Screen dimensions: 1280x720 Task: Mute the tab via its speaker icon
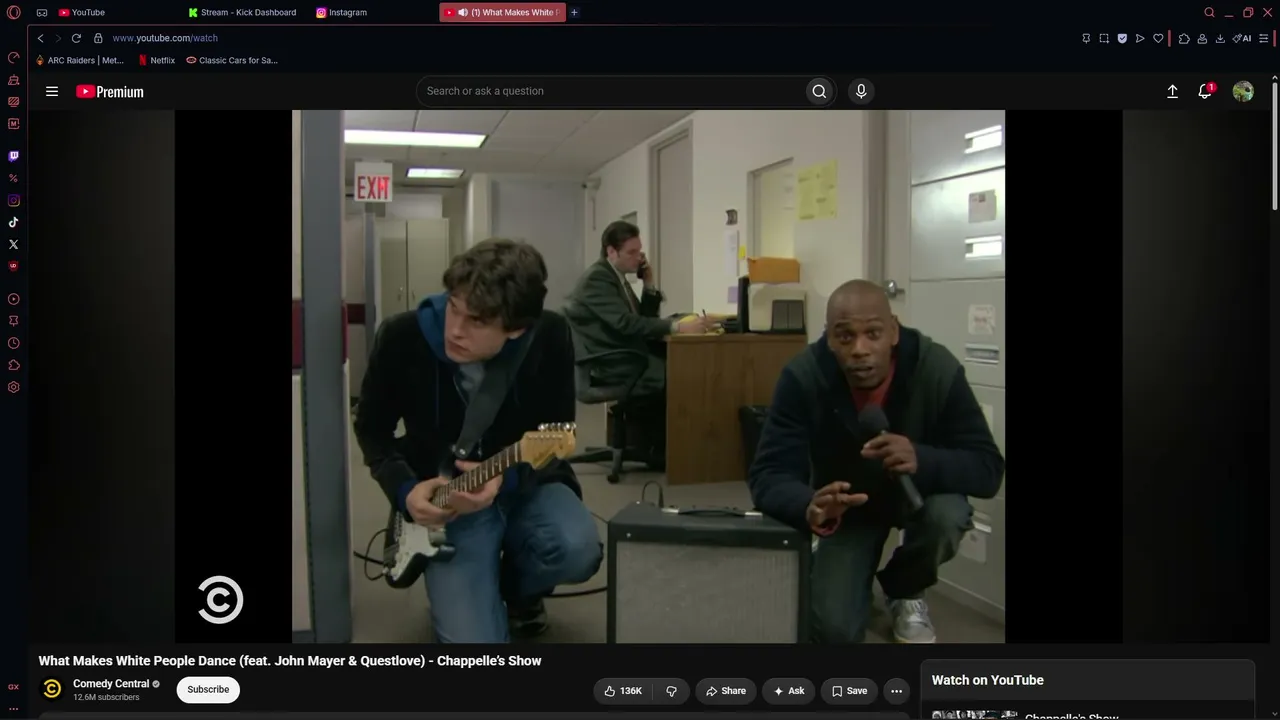pos(462,12)
